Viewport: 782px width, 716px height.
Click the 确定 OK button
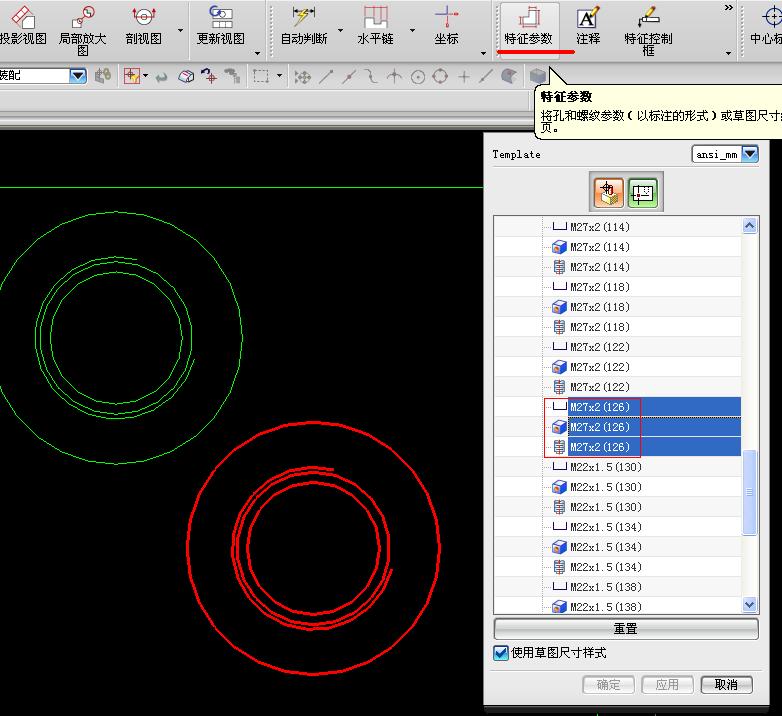pos(608,685)
